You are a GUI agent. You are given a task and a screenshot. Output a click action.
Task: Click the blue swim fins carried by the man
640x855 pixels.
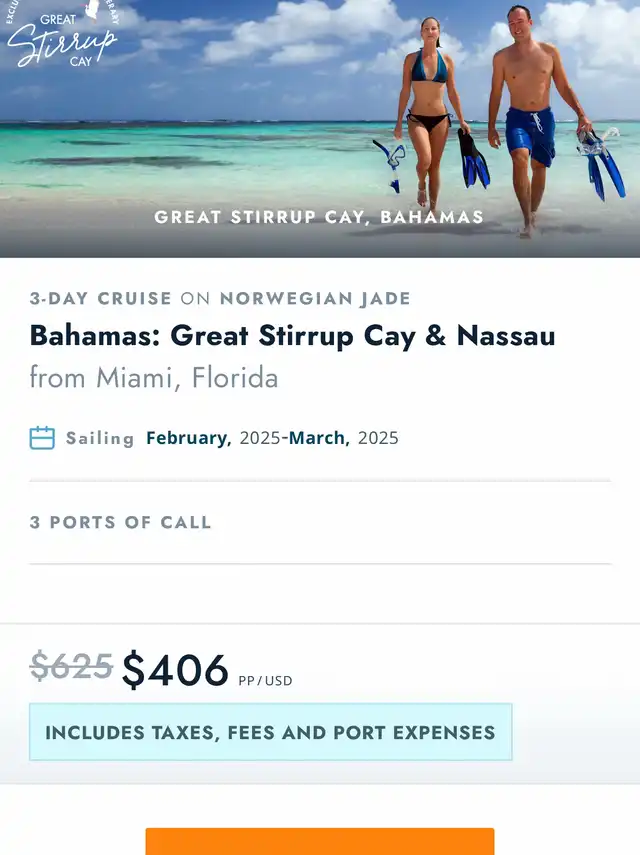[604, 166]
